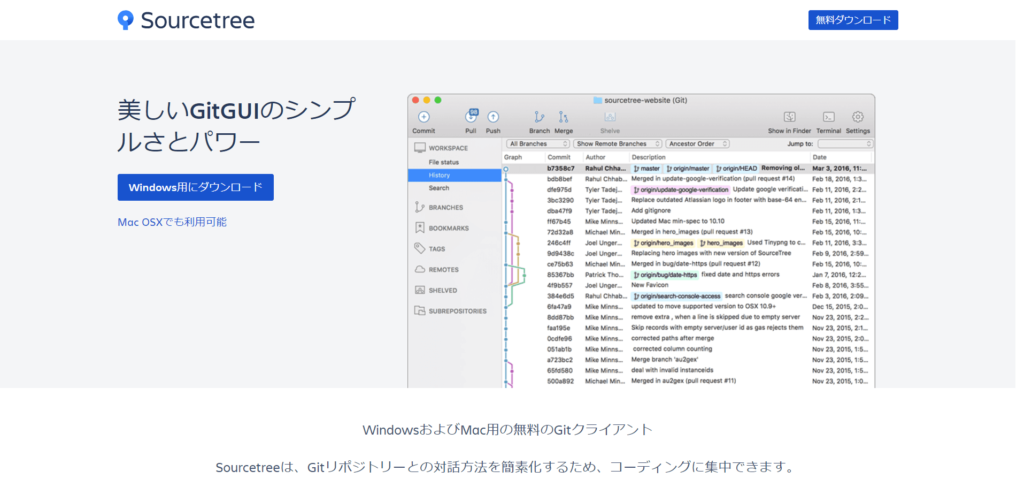Select Search in the sidebar

[x=439, y=188]
